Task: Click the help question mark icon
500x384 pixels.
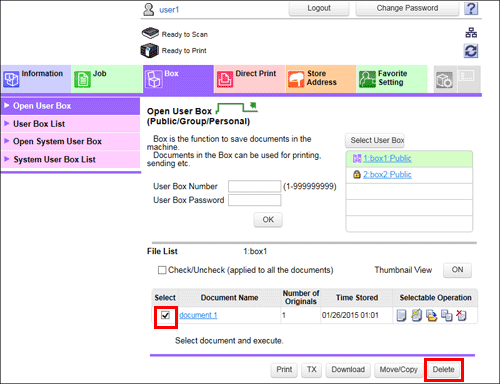Action: click(471, 8)
